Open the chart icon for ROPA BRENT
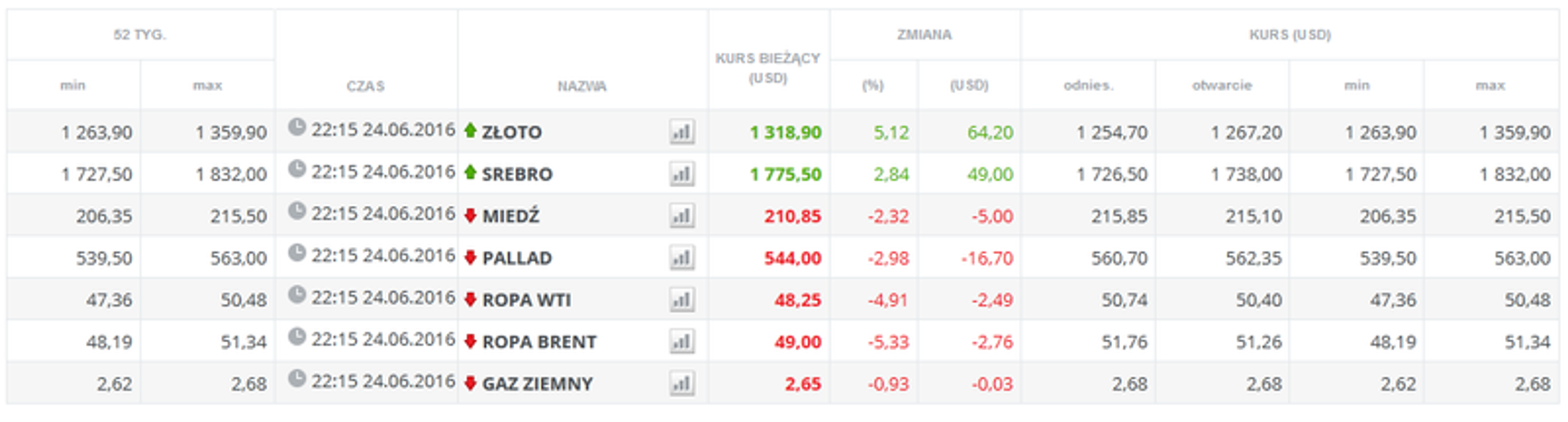This screenshot has height=422, width=1568. (682, 341)
